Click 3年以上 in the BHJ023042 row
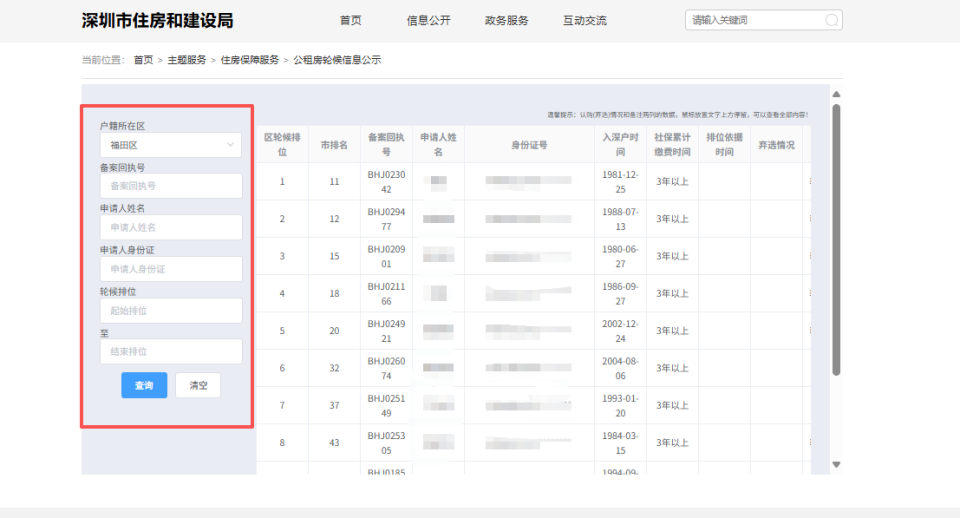Image resolution: width=960 pixels, height=518 pixels. coord(672,182)
